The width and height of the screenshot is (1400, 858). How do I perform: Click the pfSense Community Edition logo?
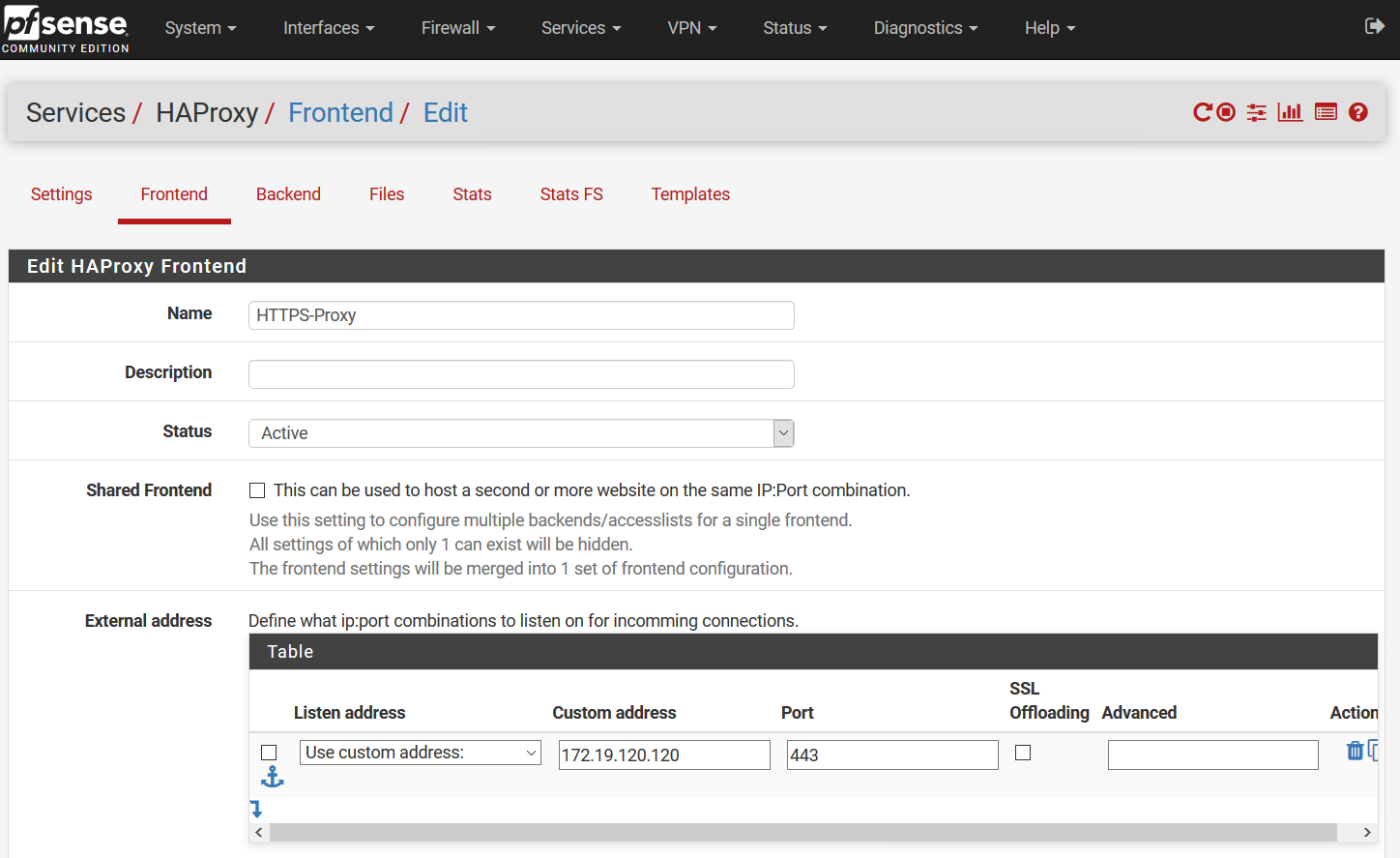click(66, 29)
